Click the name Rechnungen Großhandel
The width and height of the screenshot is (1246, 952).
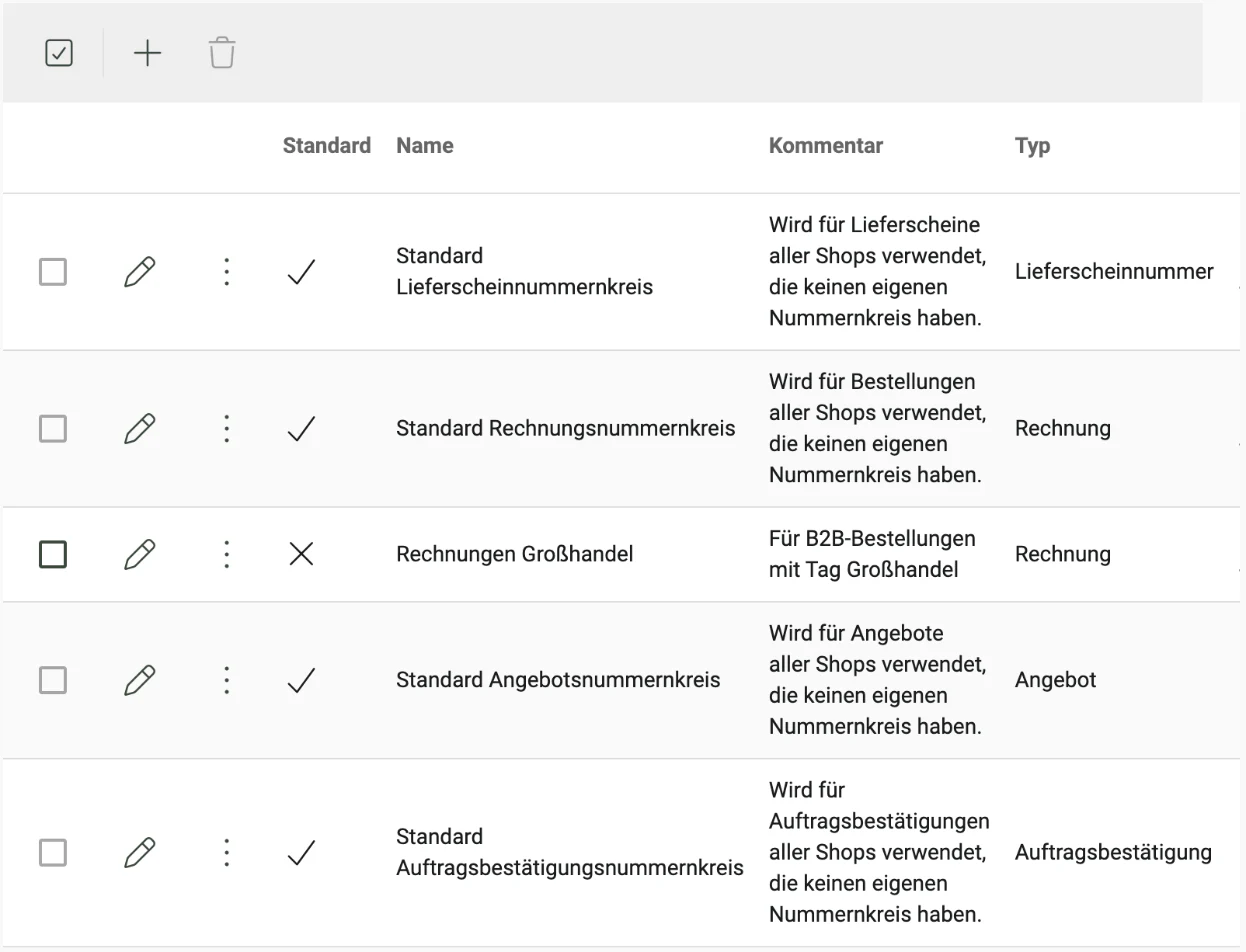[515, 554]
